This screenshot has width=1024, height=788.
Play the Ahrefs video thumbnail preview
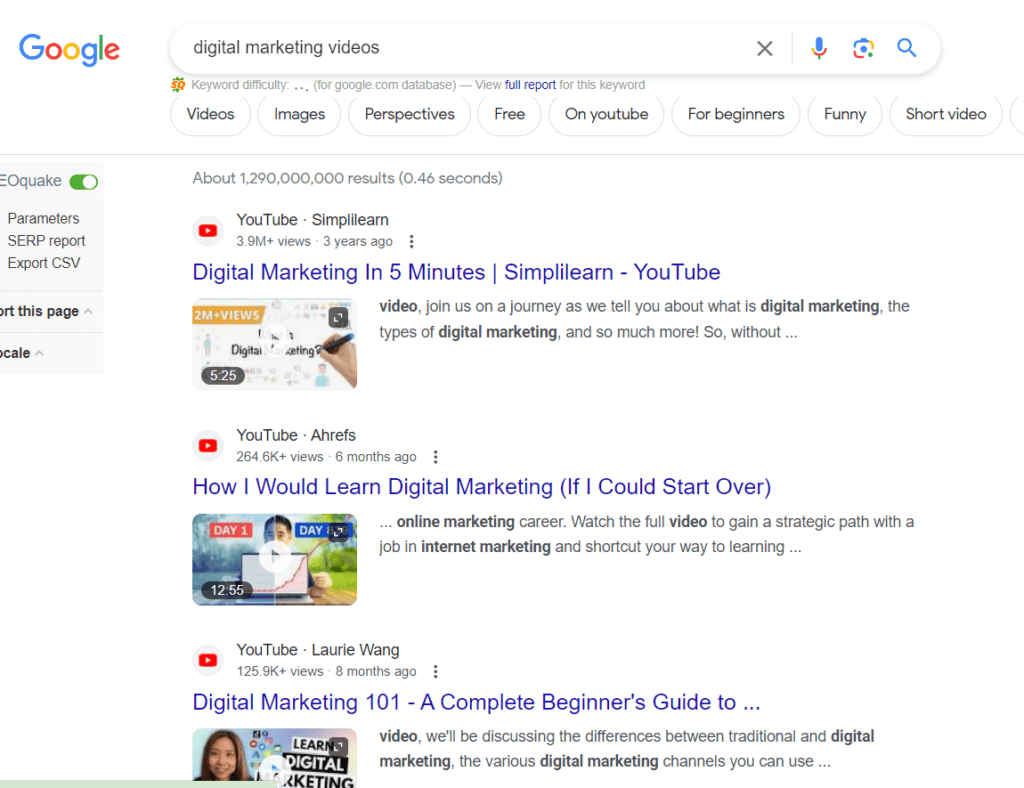coord(275,557)
